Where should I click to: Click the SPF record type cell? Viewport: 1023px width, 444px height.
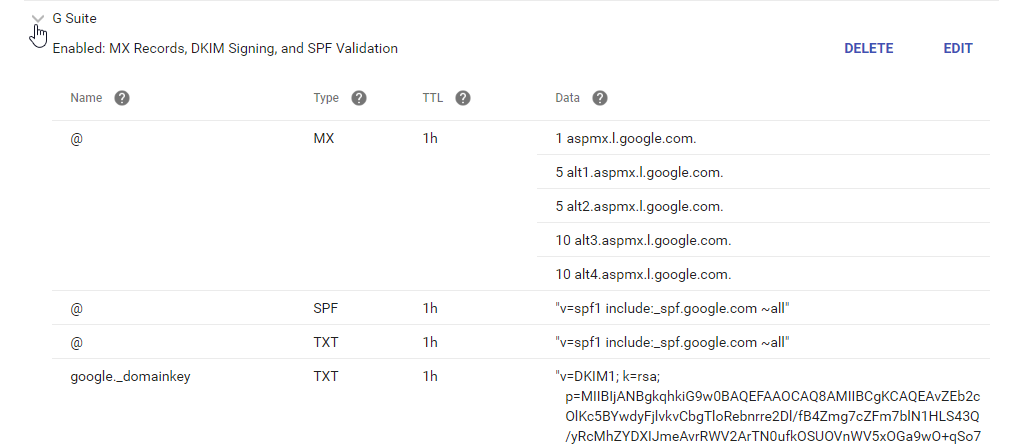coord(326,308)
